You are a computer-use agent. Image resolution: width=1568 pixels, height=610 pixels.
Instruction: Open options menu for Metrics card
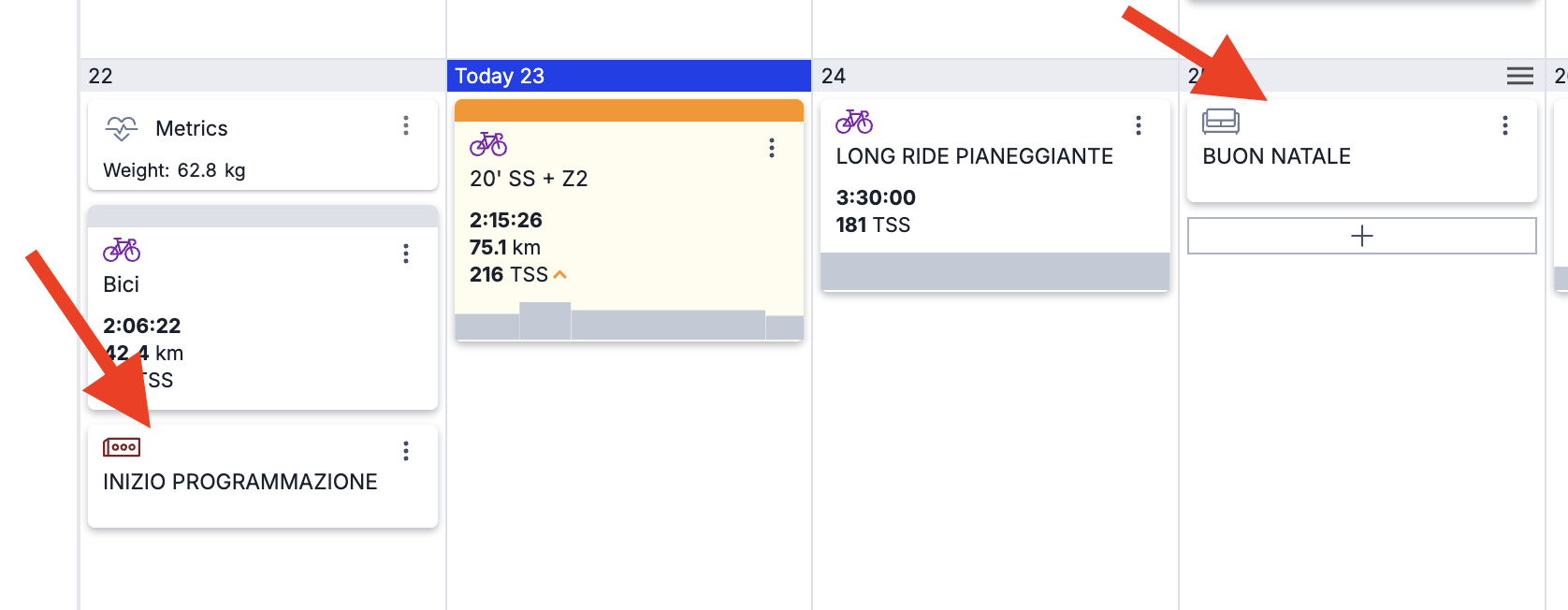pyautogui.click(x=406, y=125)
